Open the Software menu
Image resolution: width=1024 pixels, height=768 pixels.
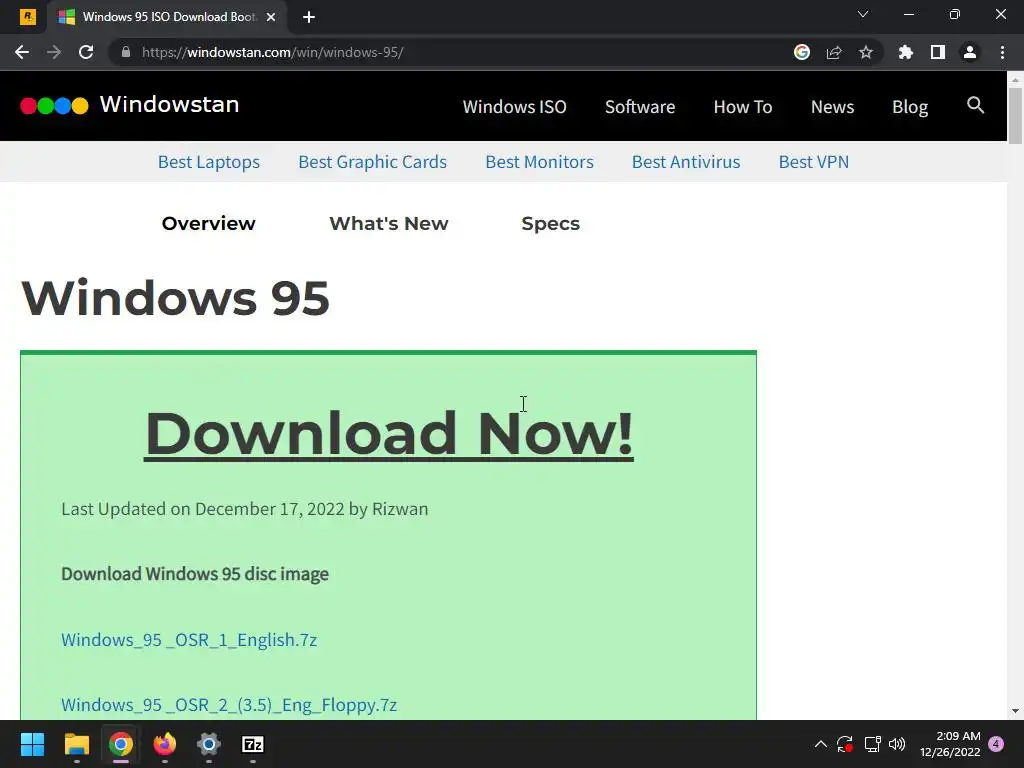pos(640,106)
